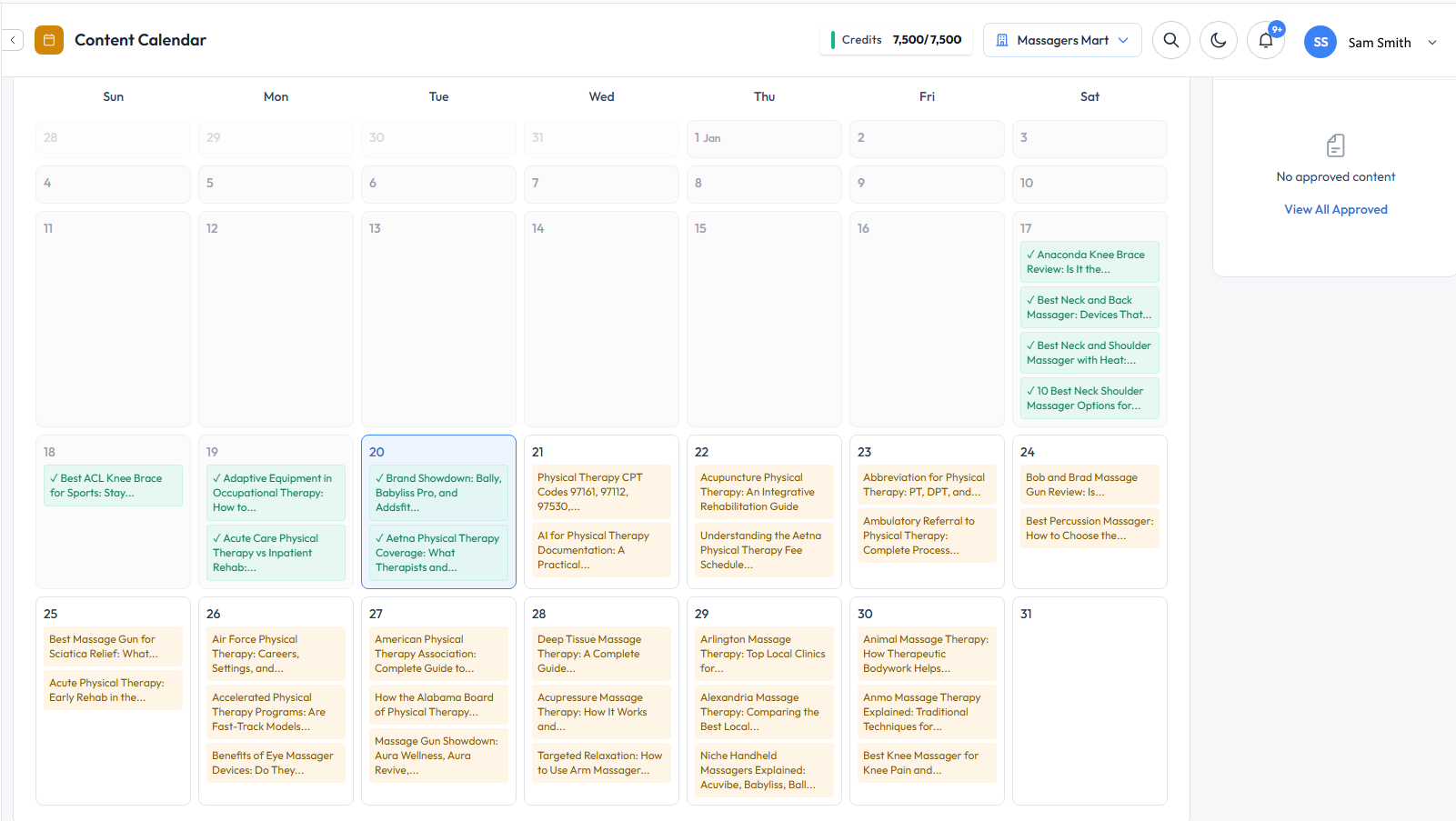Open View All Approved link
Screen dimensions: 1456x821
1335,209
